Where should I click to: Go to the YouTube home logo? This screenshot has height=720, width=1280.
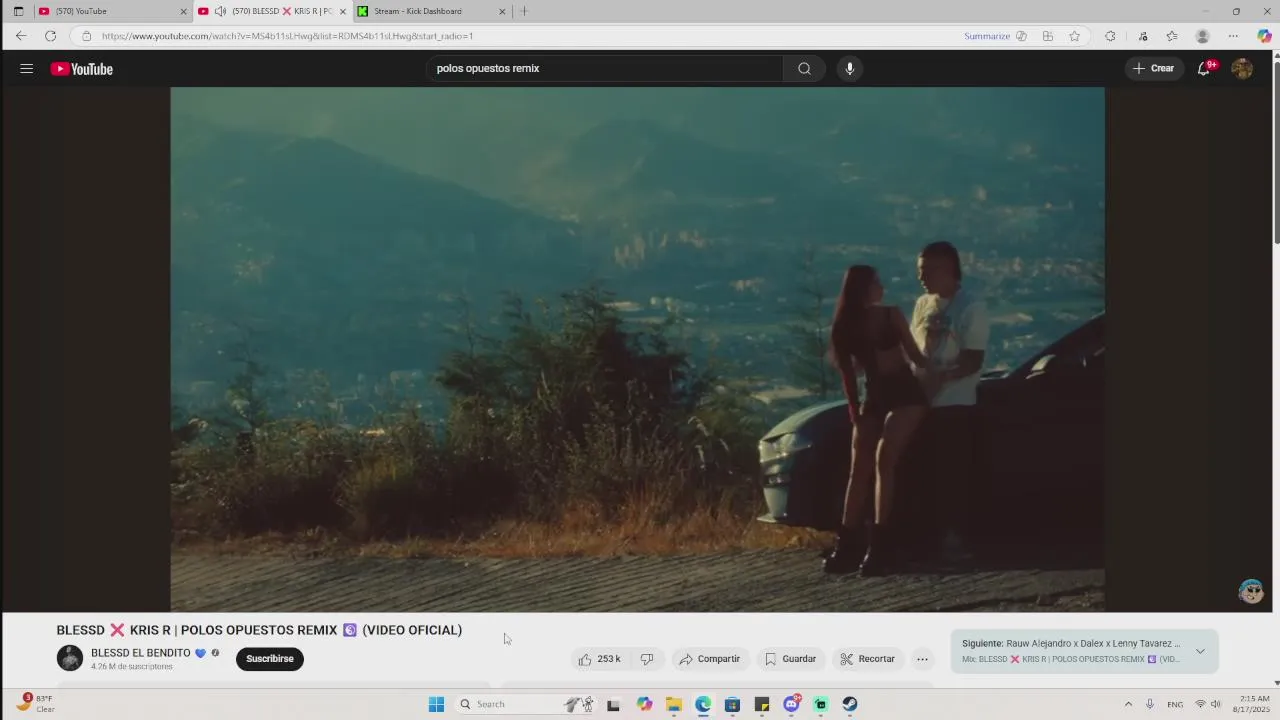coord(82,69)
